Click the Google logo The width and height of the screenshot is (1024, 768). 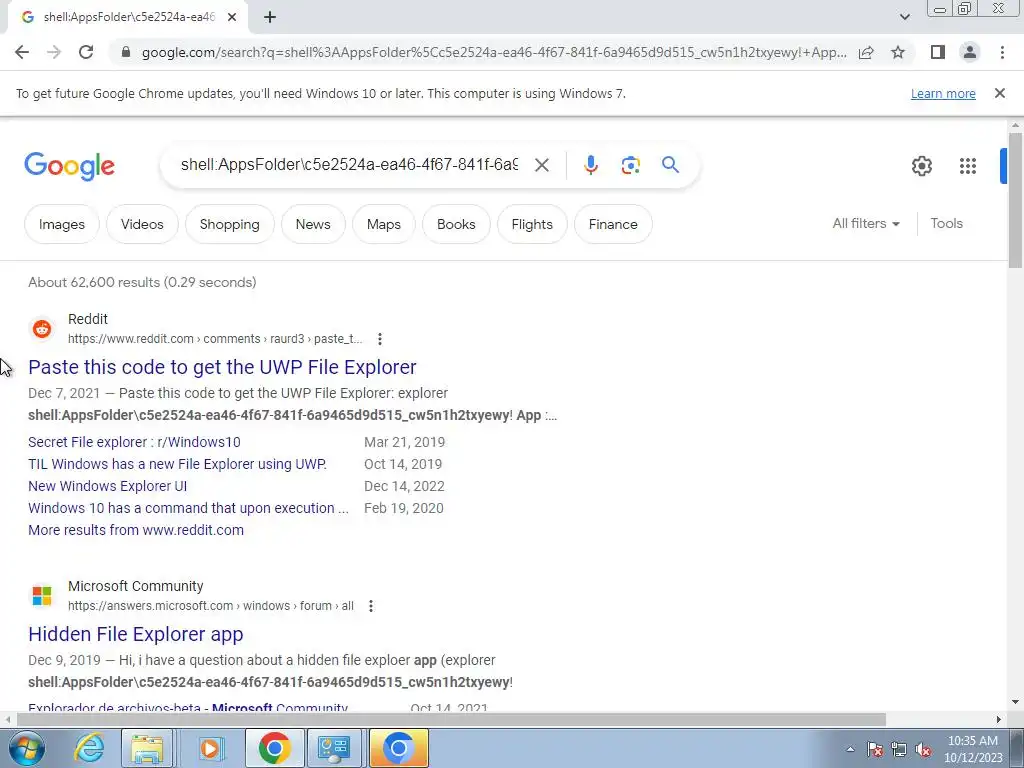click(69, 167)
